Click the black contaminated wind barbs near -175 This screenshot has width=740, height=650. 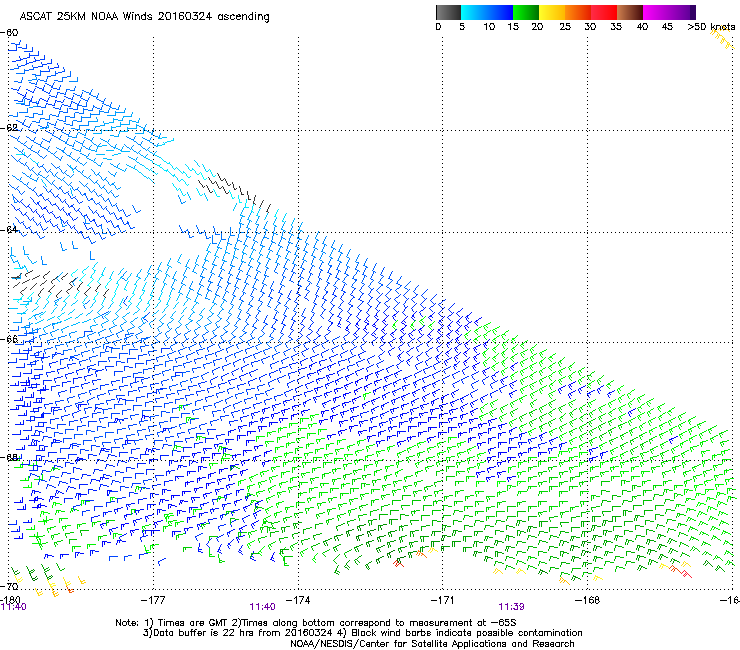pyautogui.click(x=234, y=191)
